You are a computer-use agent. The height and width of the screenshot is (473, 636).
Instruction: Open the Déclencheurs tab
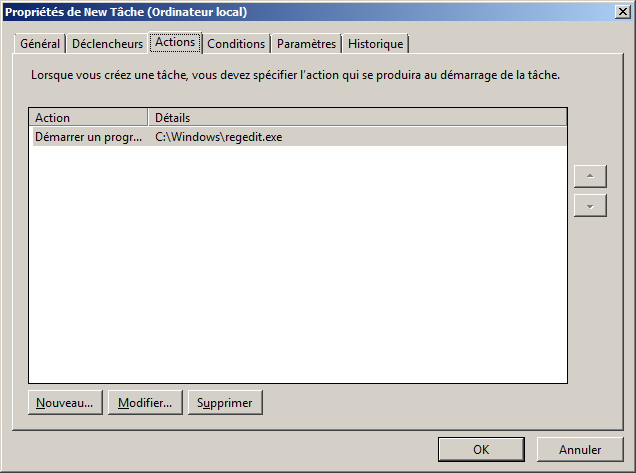click(107, 44)
